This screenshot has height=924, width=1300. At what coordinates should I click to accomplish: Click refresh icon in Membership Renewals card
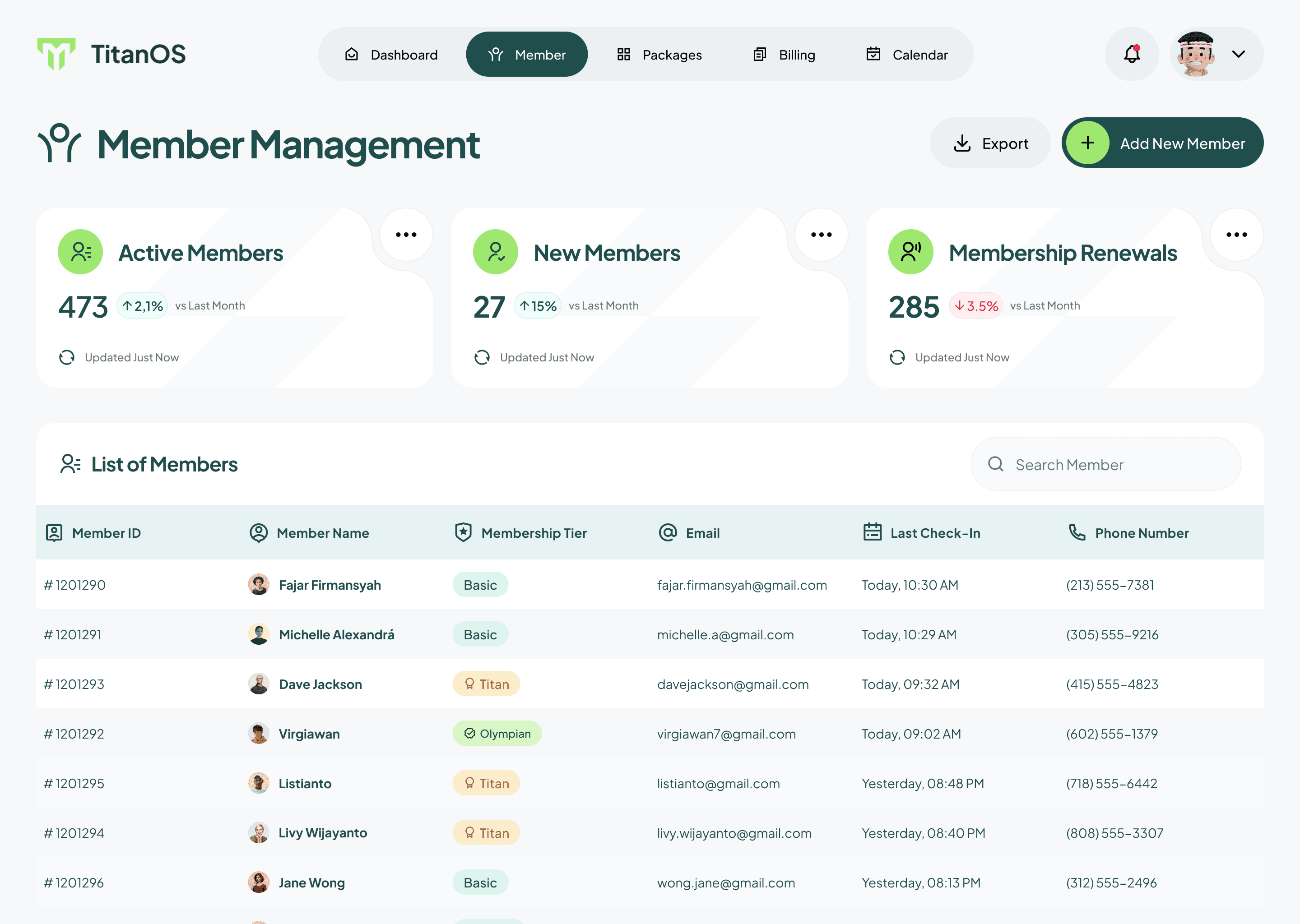coord(898,357)
